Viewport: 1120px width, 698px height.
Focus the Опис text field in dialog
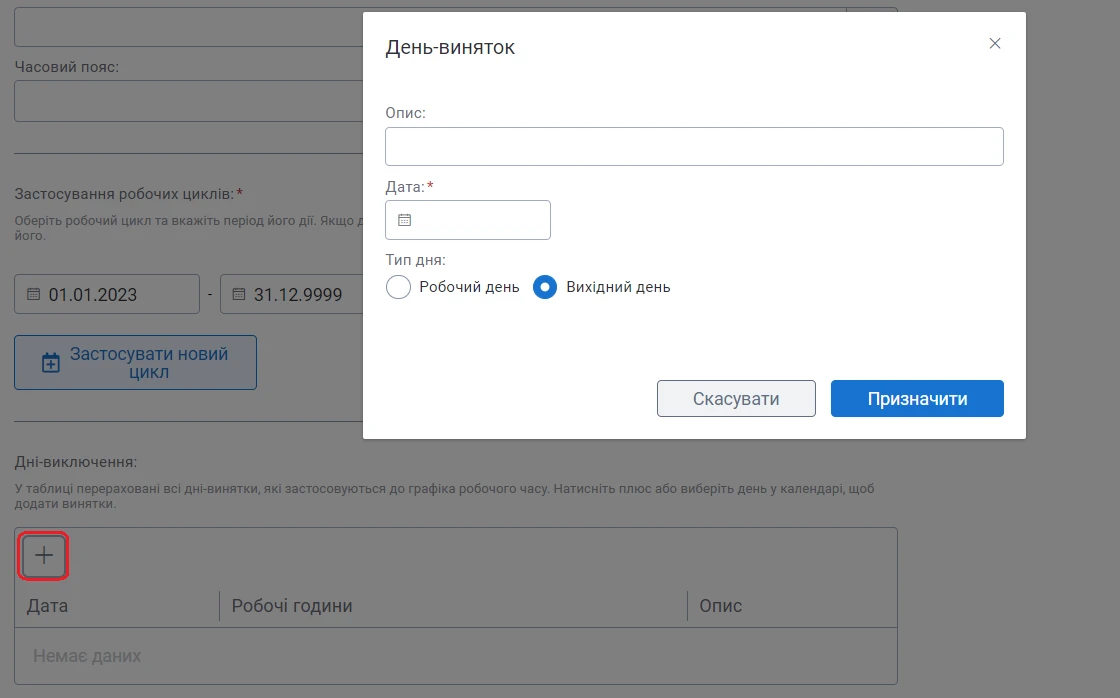coord(694,146)
